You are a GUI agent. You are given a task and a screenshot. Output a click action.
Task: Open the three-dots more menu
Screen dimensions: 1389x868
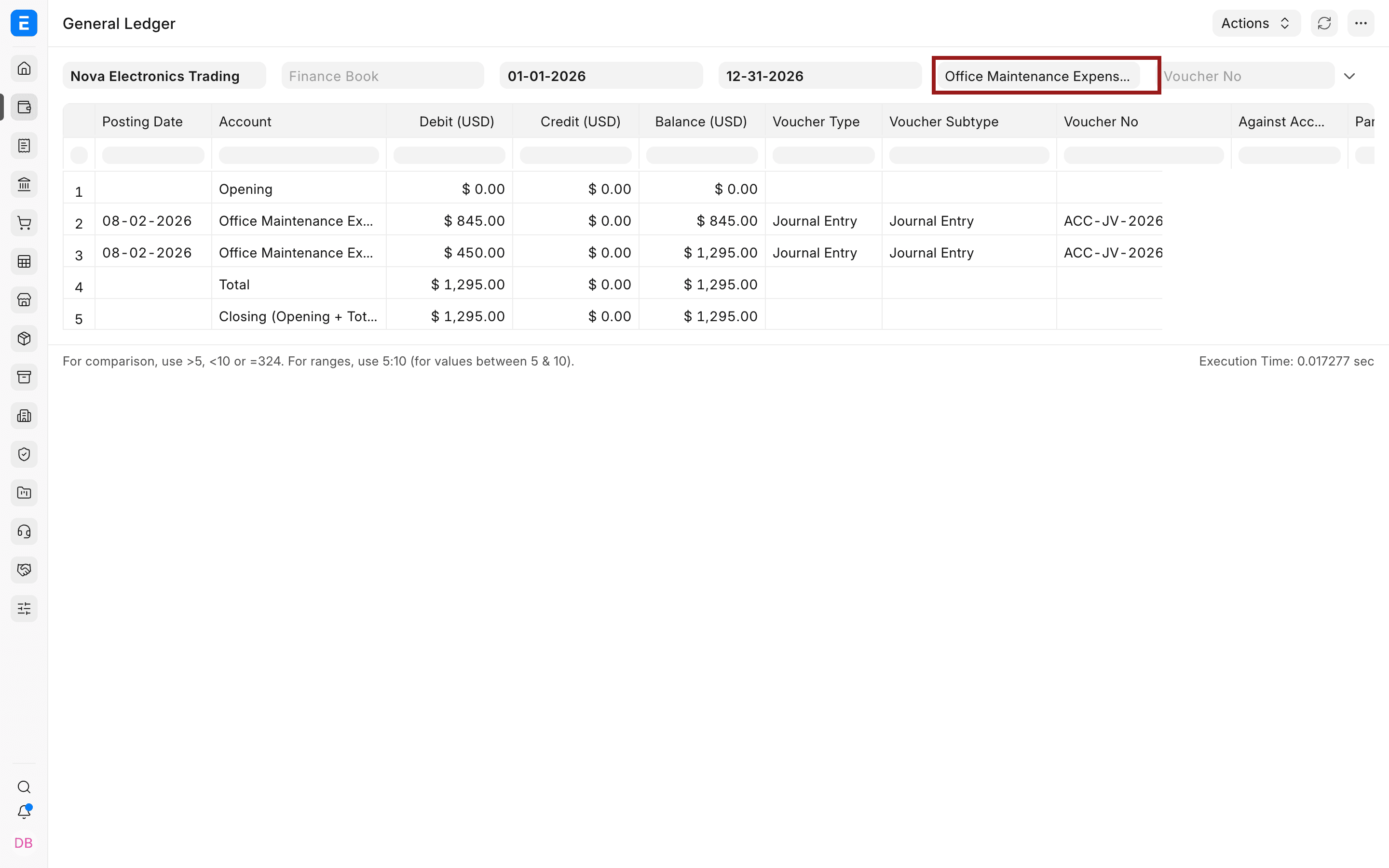[1361, 24]
